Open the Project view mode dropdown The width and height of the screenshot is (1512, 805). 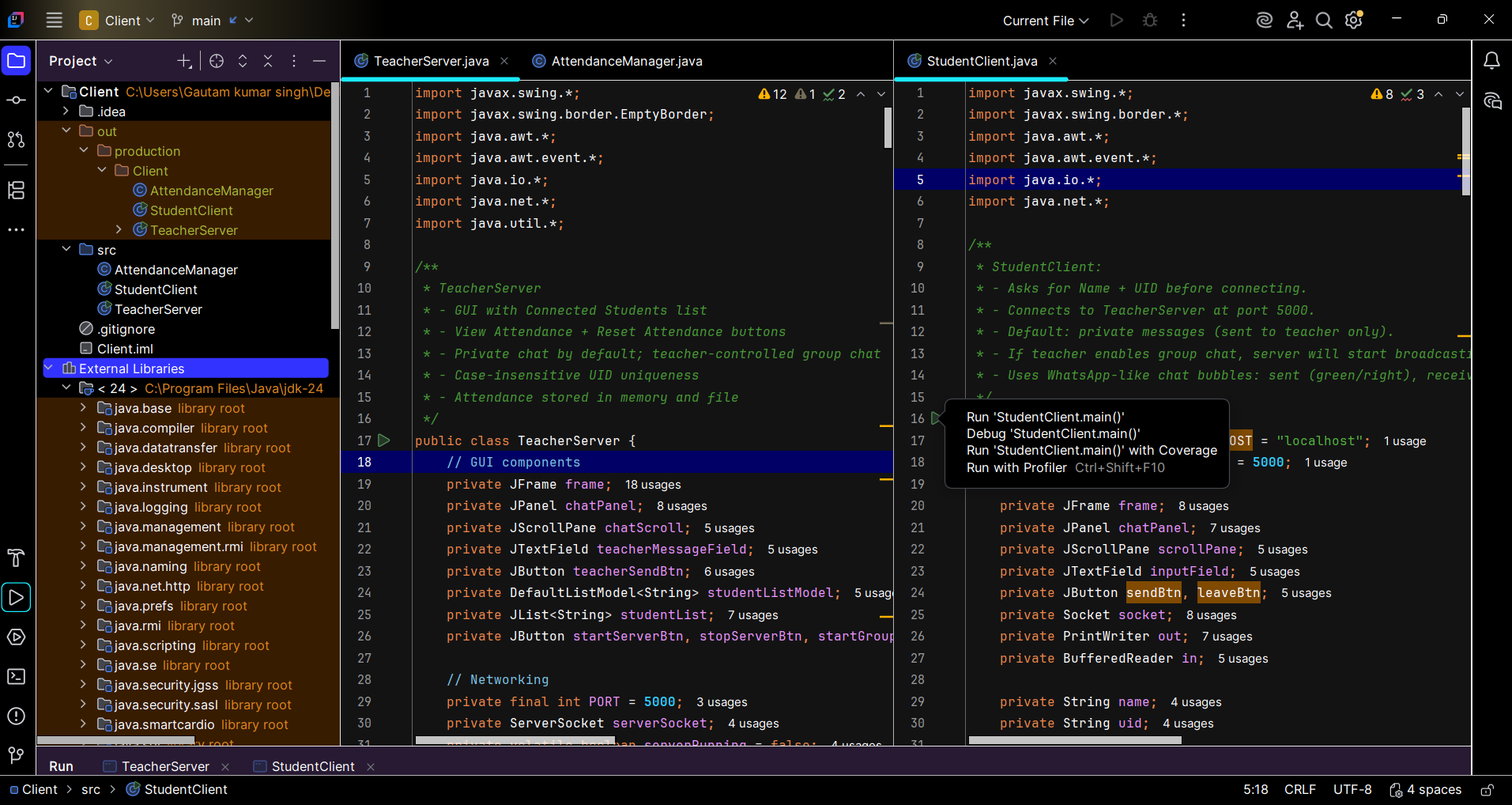[x=81, y=61]
